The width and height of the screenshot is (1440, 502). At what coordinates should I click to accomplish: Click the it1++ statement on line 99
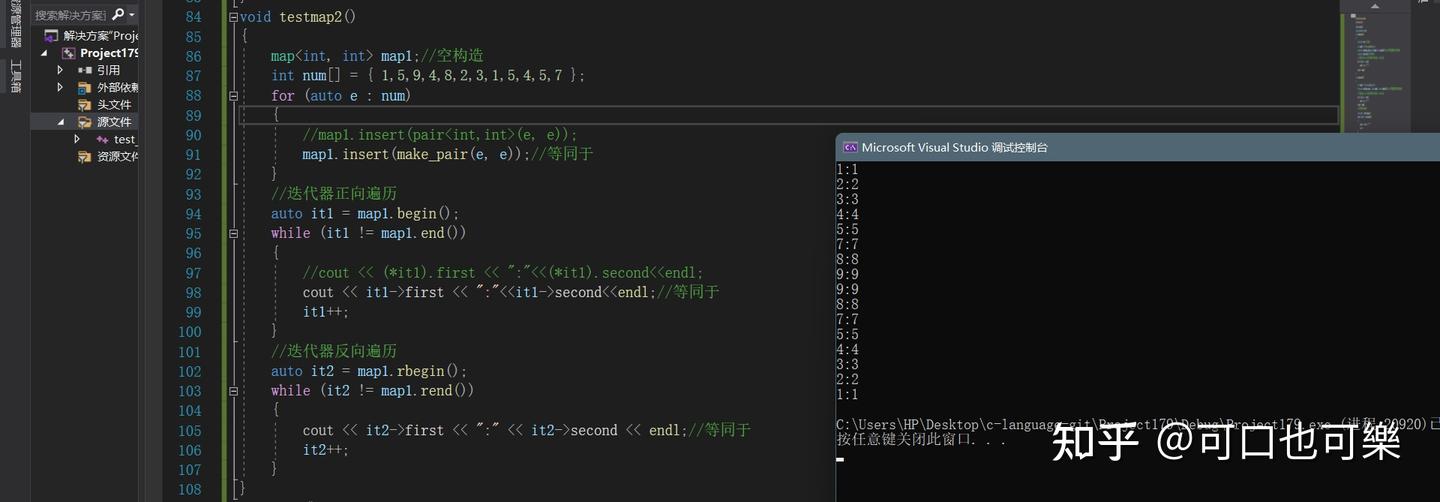tap(326, 312)
